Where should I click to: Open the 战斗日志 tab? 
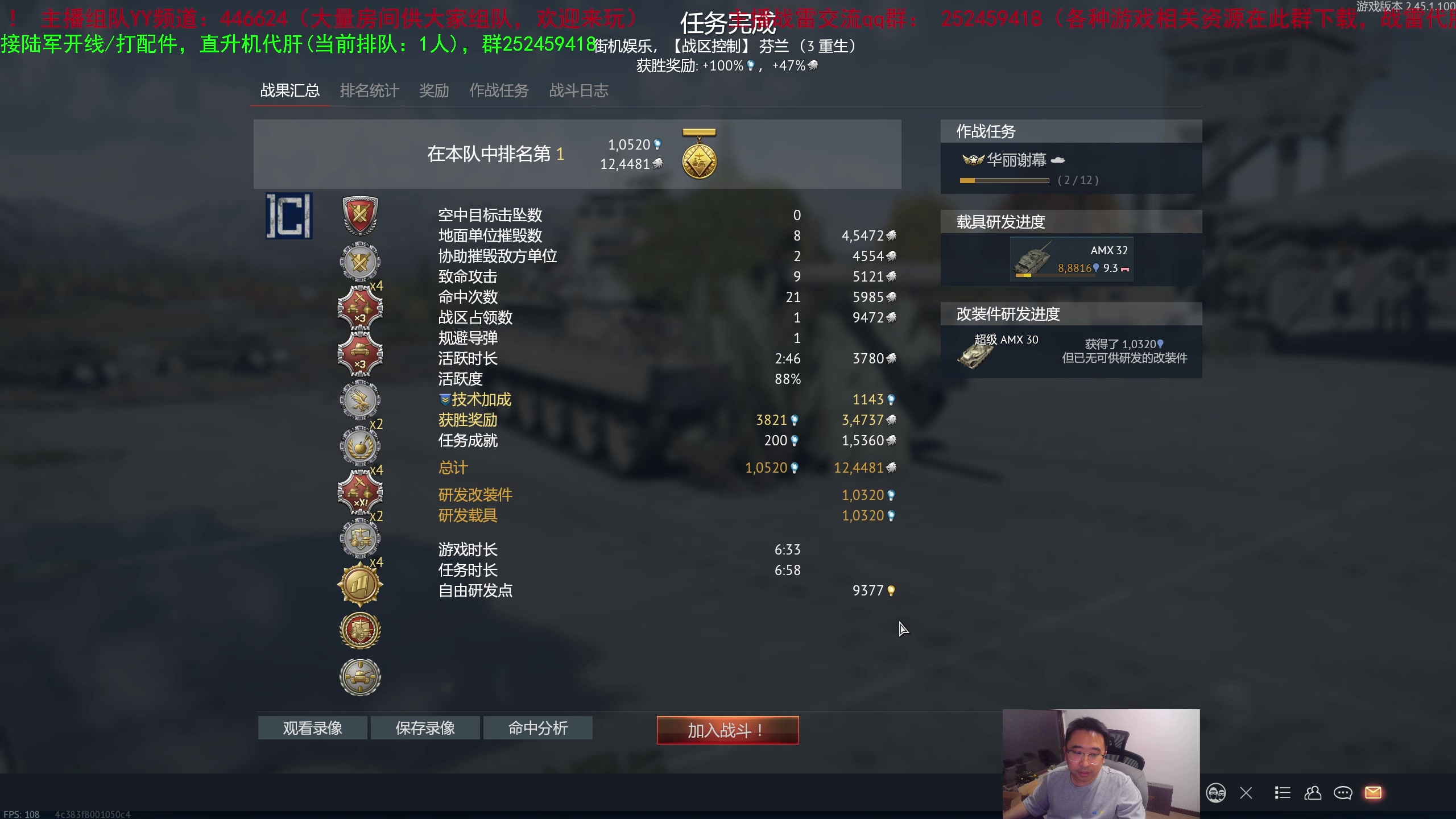578,90
